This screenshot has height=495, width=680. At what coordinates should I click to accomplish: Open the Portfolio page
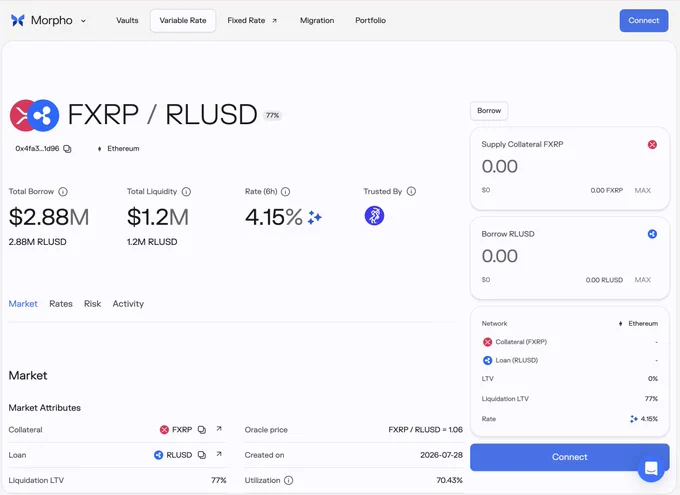click(x=370, y=20)
